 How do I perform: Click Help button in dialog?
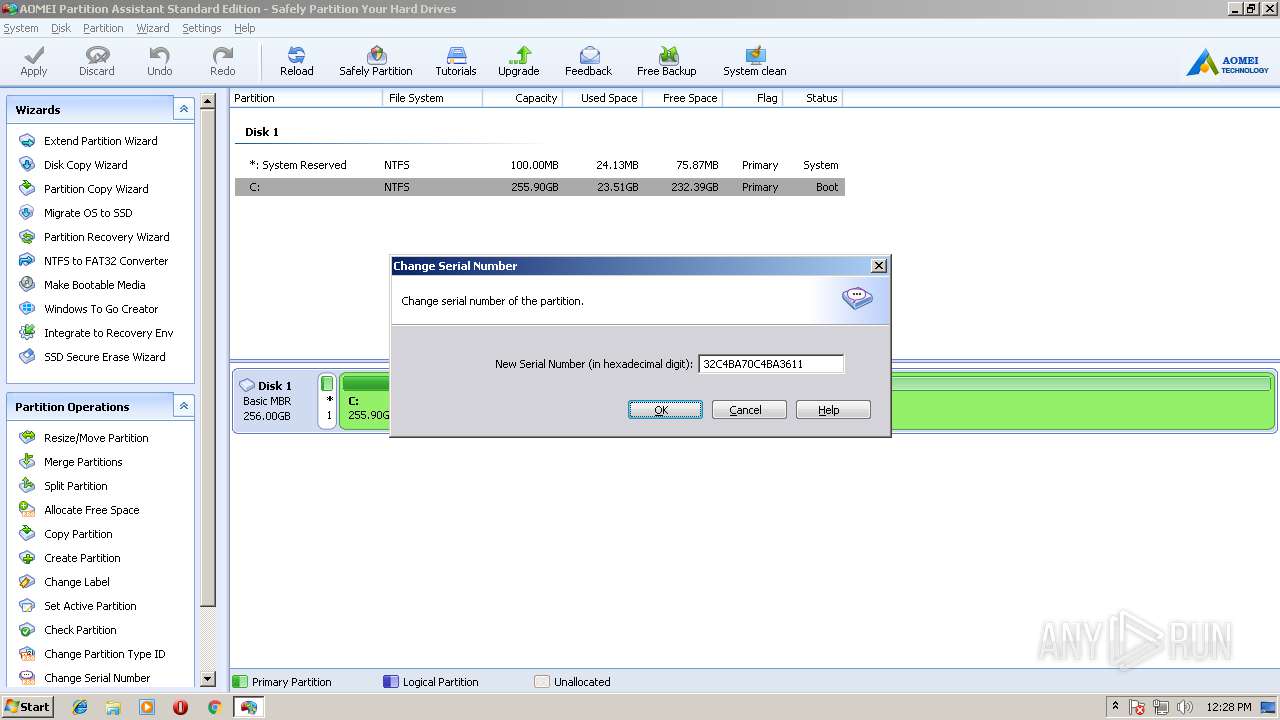coord(833,410)
